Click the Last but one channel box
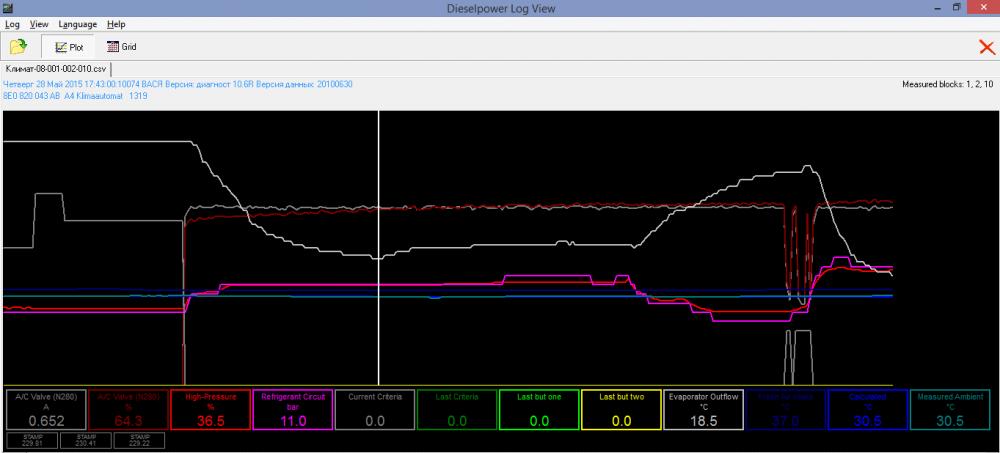This screenshot has width=1000, height=453. [538, 410]
